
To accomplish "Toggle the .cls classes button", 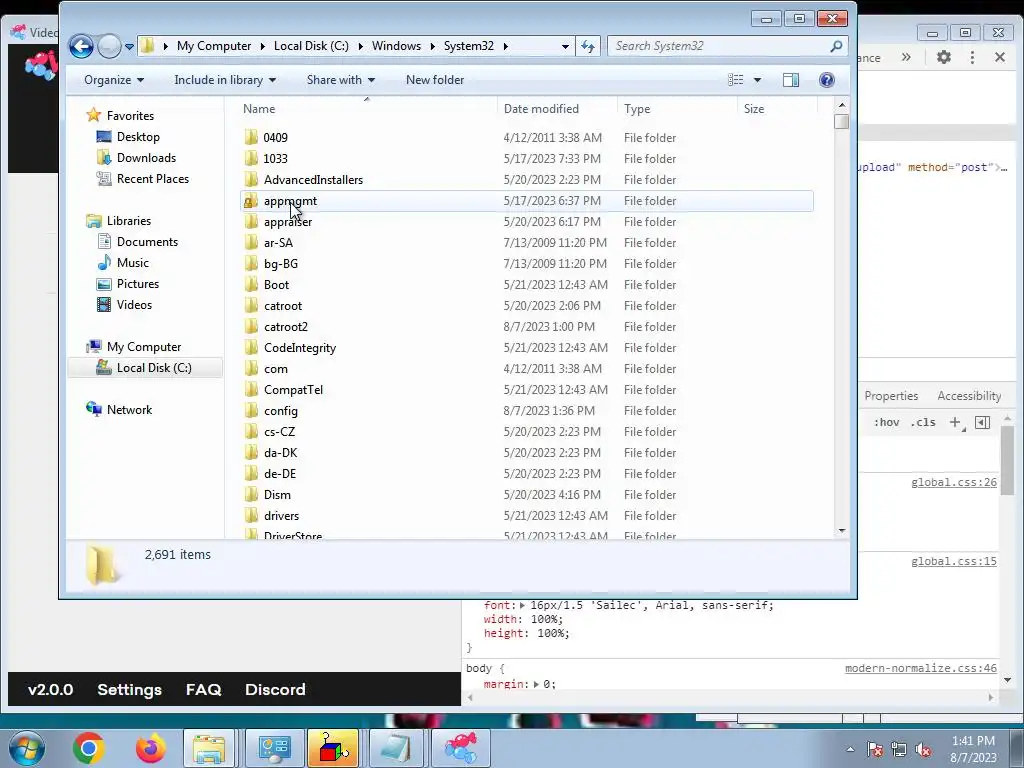I will pos(923,422).
